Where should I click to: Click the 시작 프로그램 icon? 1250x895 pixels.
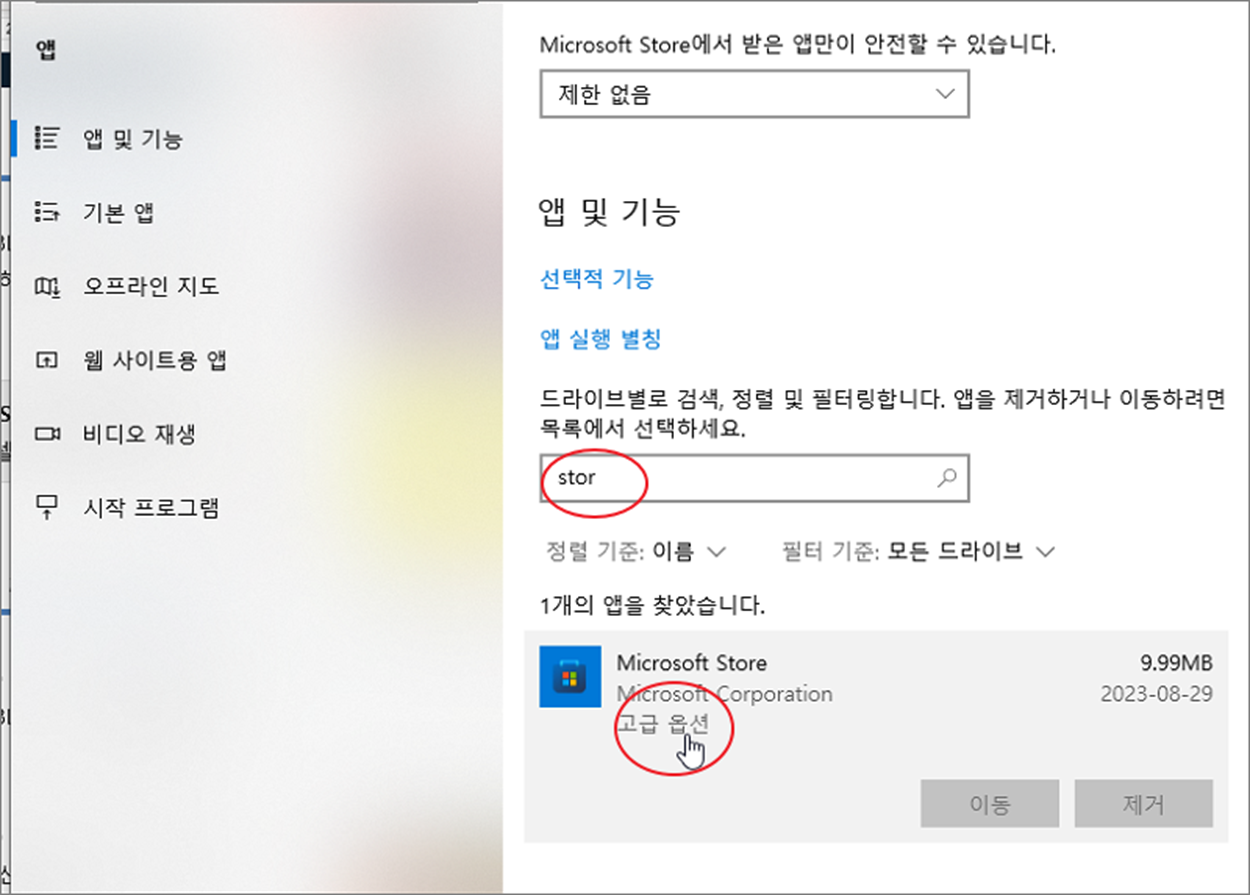47,507
